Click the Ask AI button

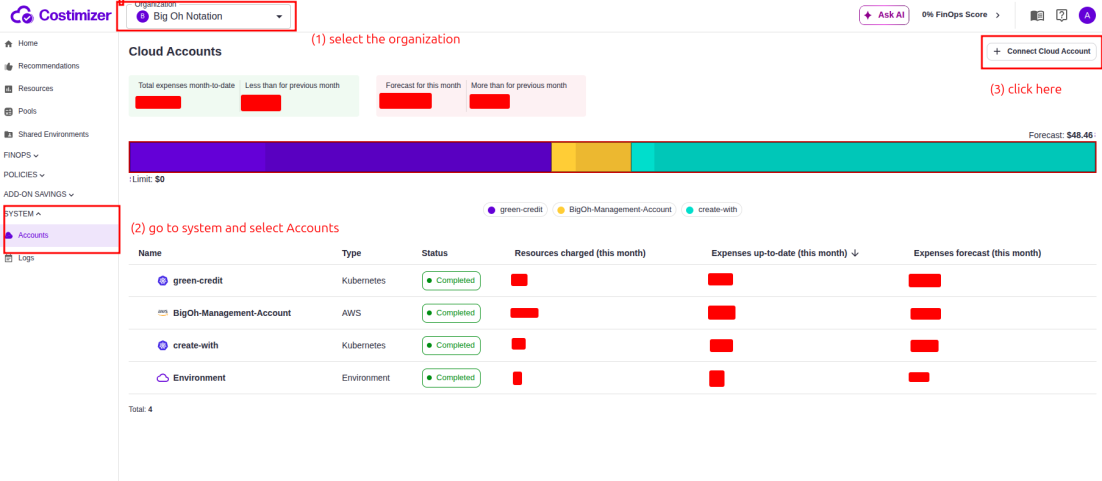pyautogui.click(x=884, y=15)
